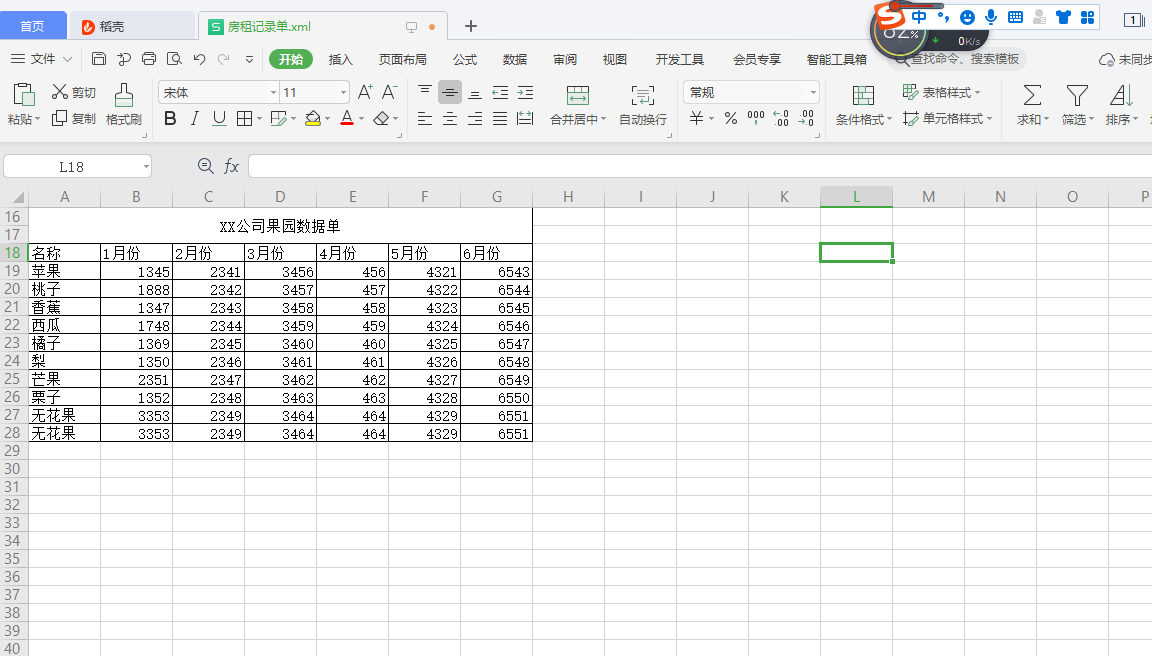
Task: Increase indent of cell content
Action: [x=525, y=92]
